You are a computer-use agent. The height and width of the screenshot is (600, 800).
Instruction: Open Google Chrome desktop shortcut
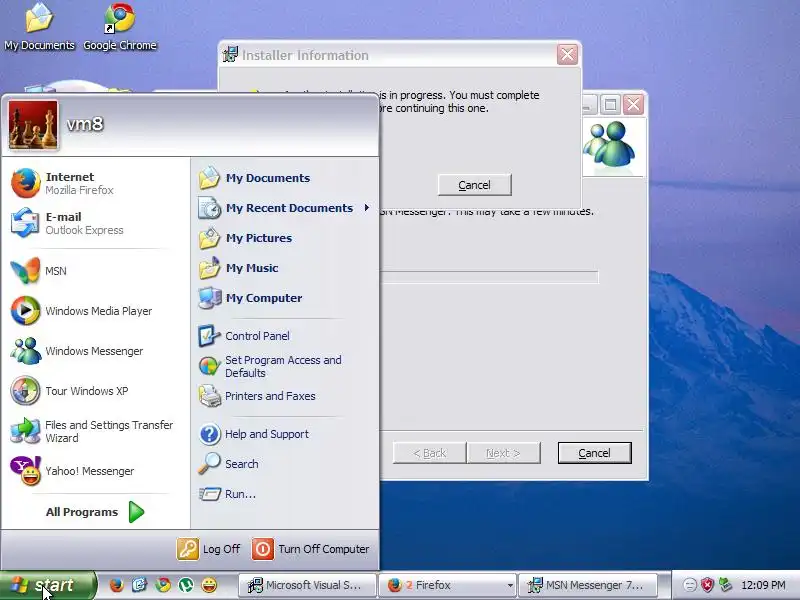point(120,27)
